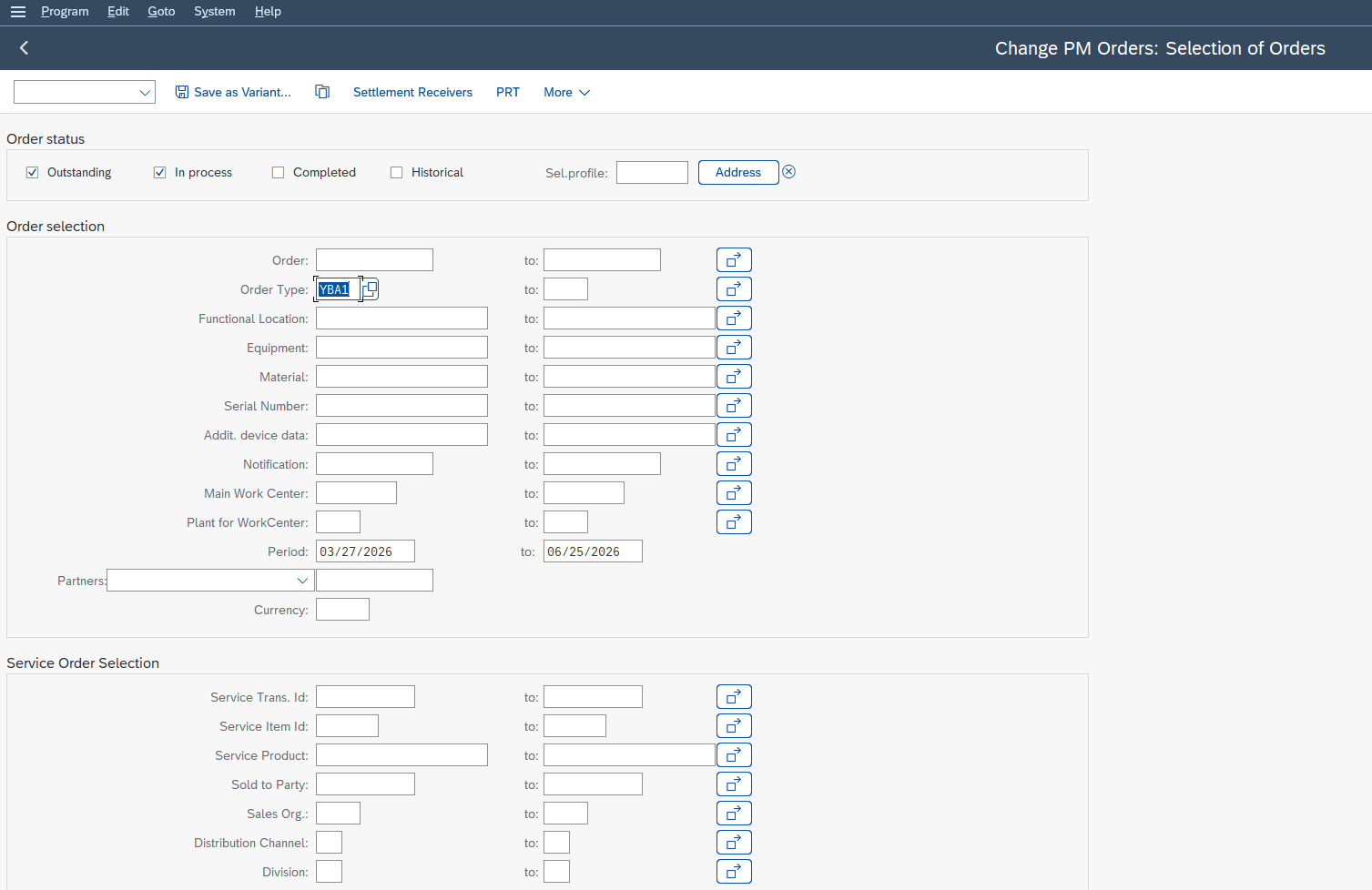Screen dimensions: 1372x890
Task: Expand the Partners dropdown list
Action: [302, 581]
